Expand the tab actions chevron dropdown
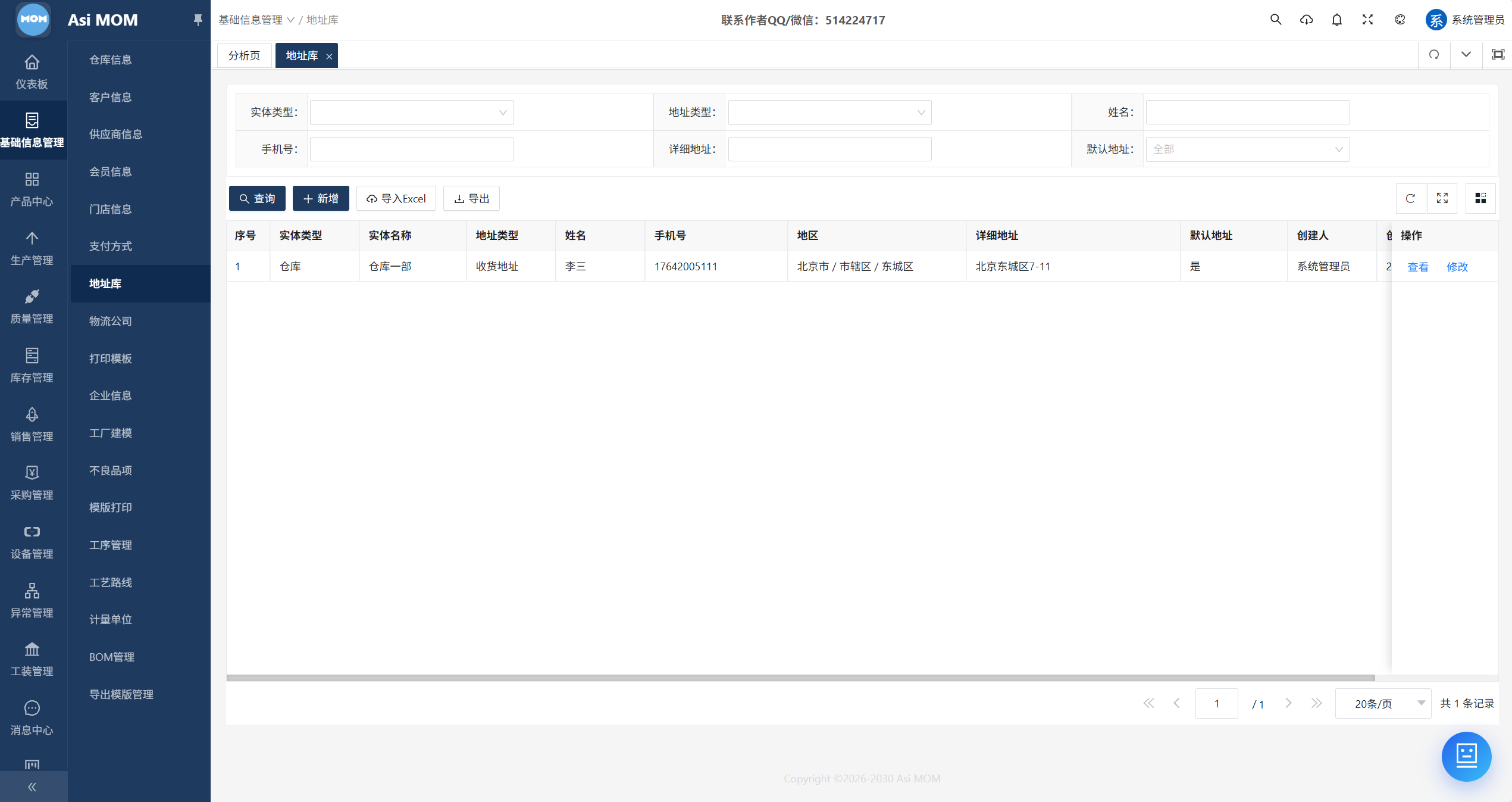The width and height of the screenshot is (1512, 802). click(x=1466, y=55)
